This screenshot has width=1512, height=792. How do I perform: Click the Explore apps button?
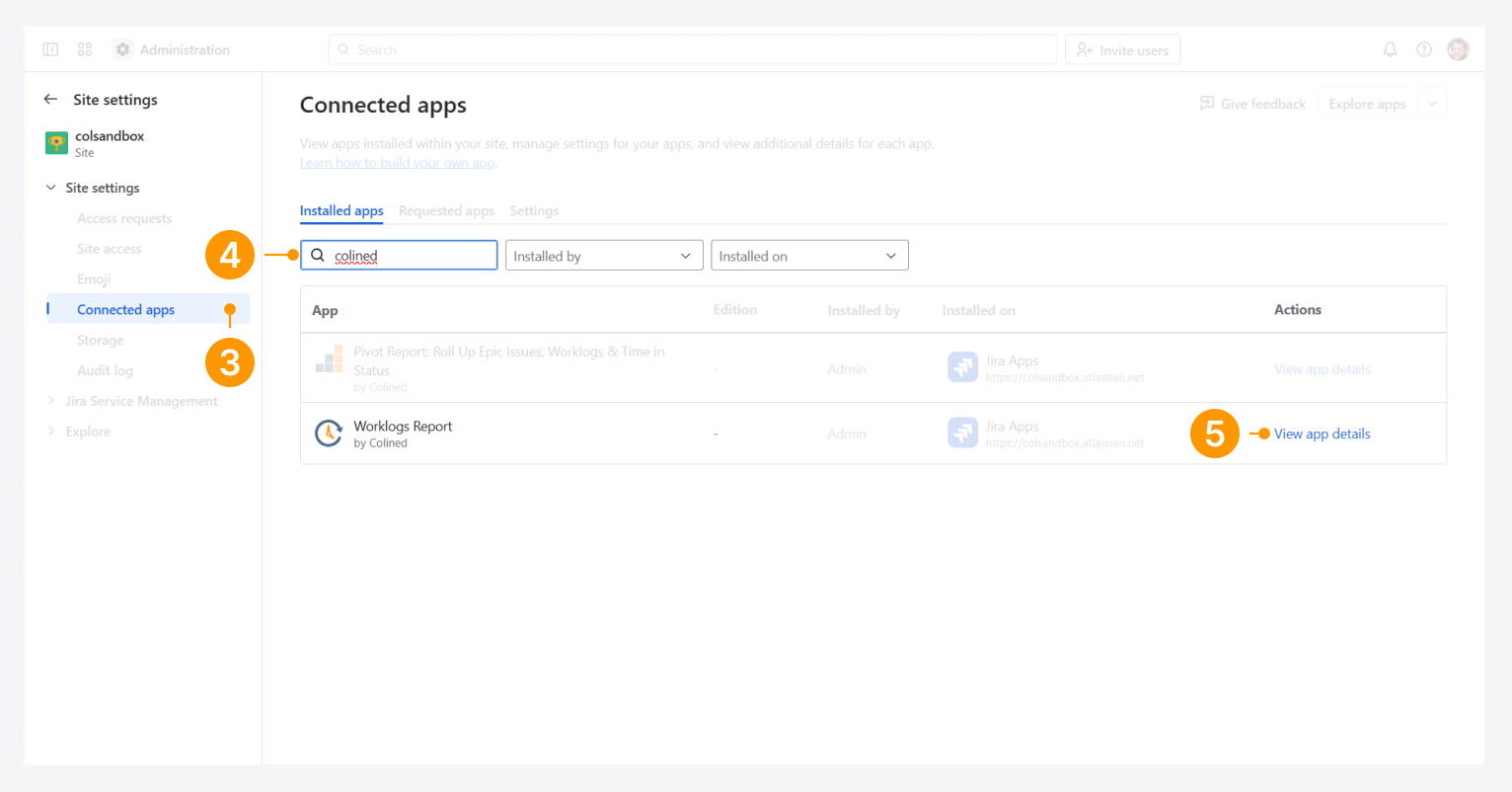click(1367, 104)
